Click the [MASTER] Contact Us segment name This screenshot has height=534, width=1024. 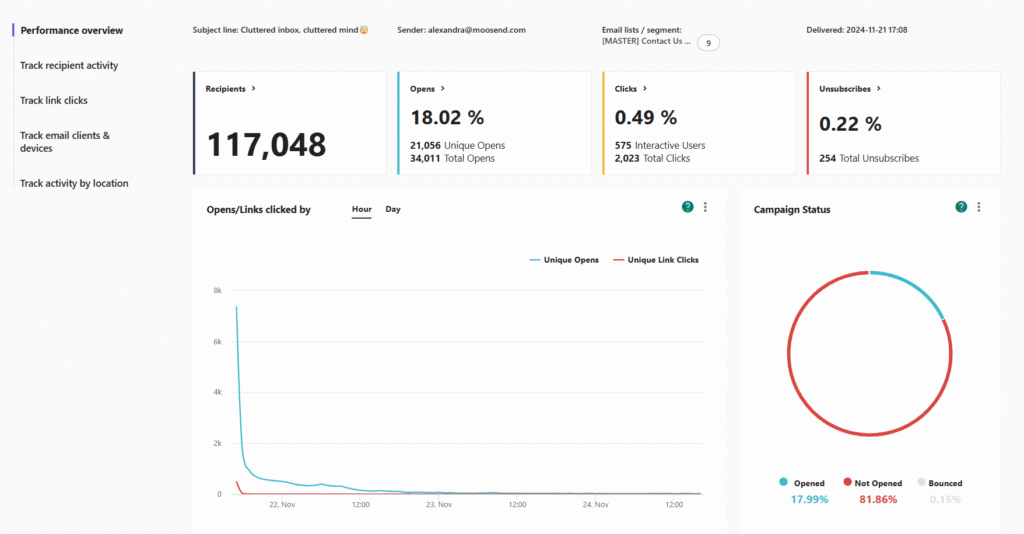click(x=646, y=41)
